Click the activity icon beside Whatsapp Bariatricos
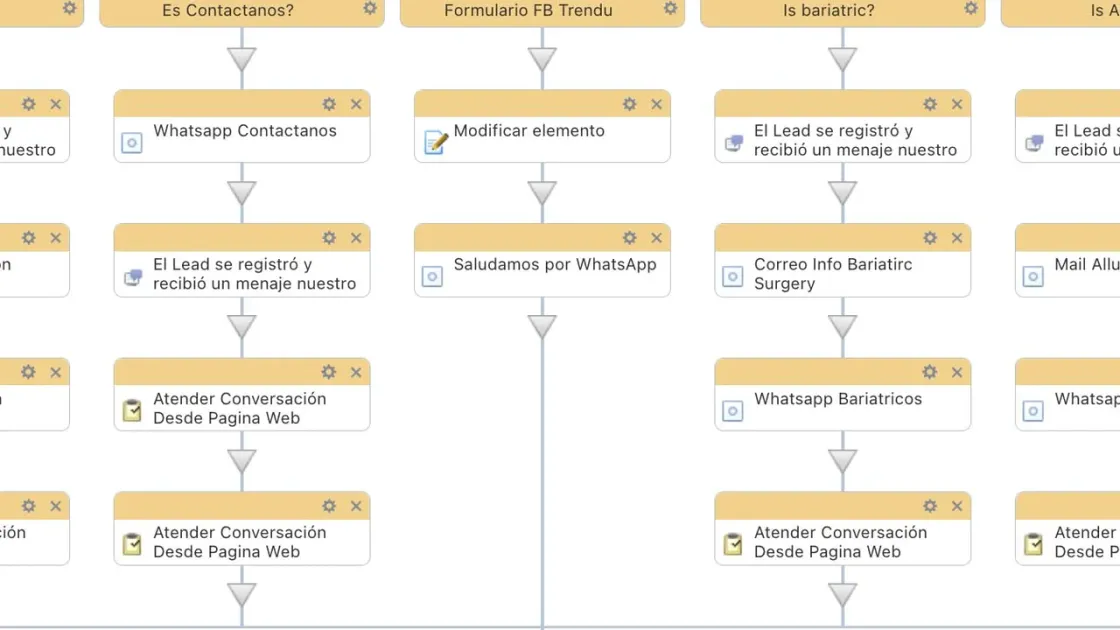 point(733,411)
